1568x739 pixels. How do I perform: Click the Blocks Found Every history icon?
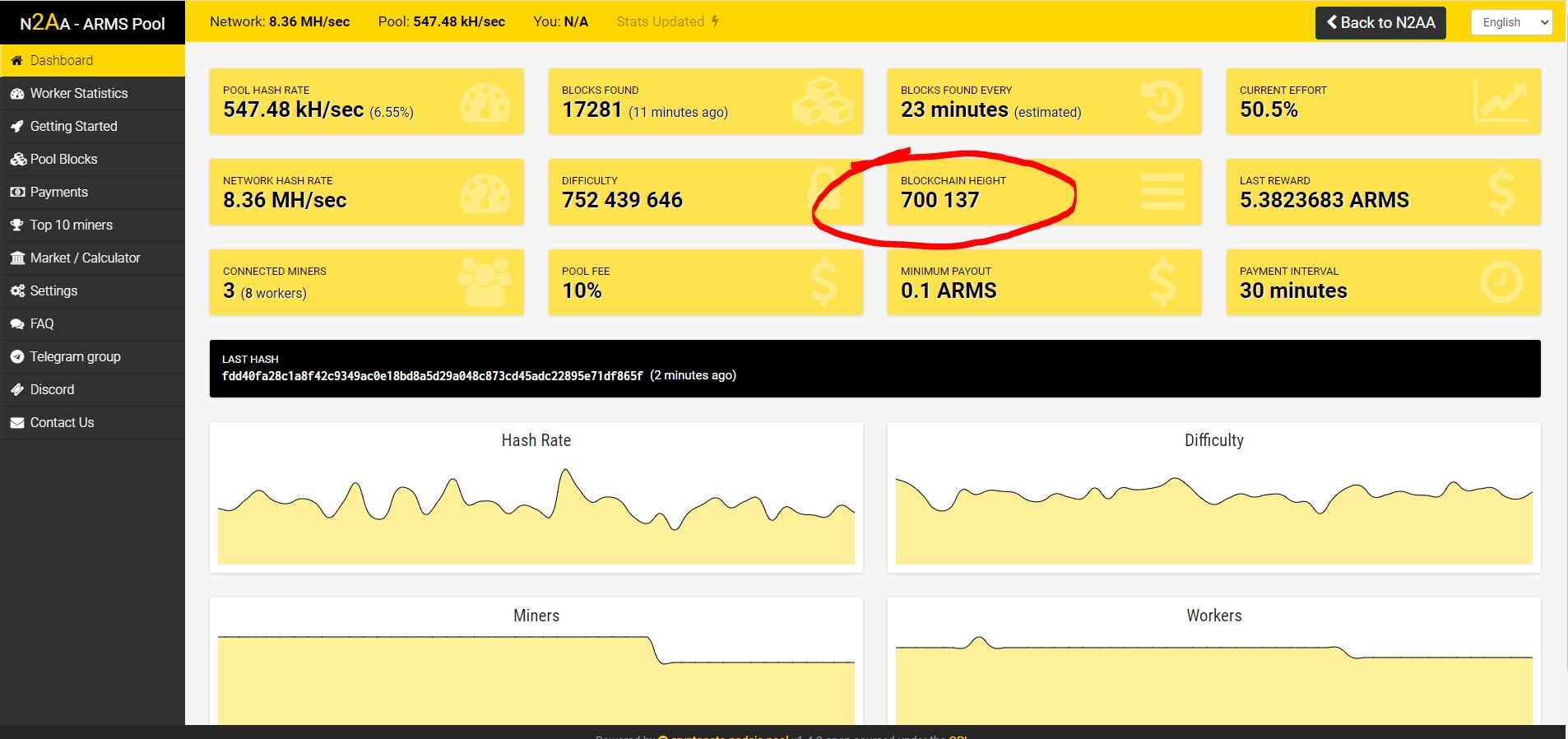(1163, 101)
